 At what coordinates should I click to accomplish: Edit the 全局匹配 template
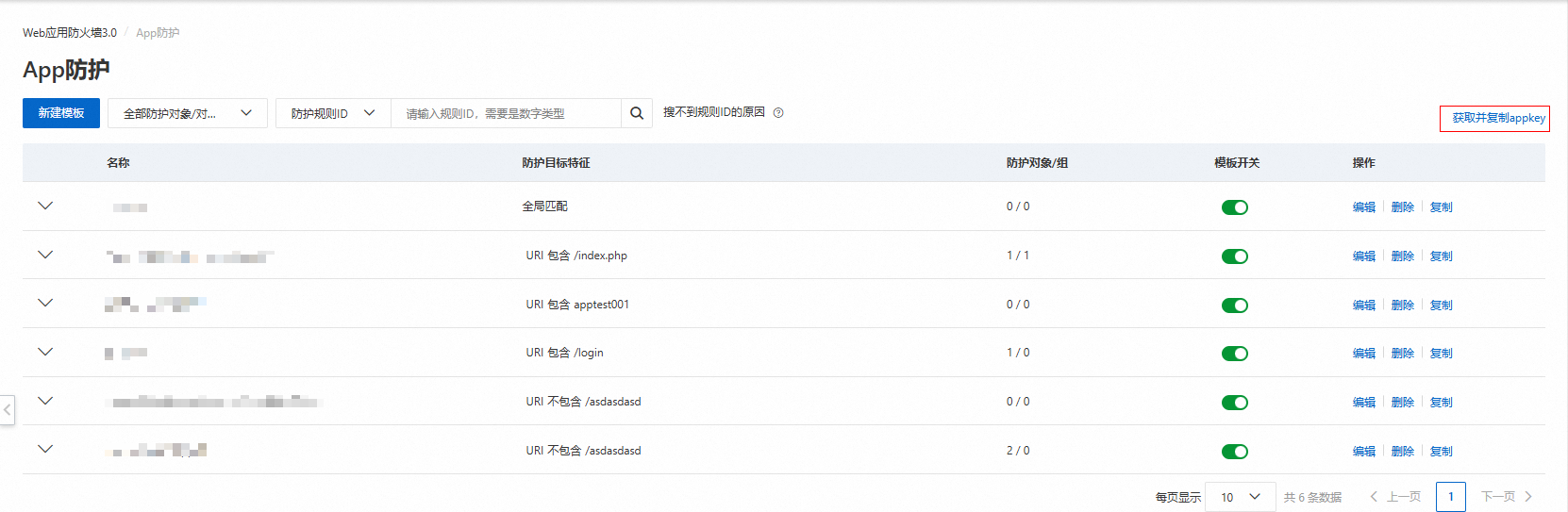tap(1363, 207)
